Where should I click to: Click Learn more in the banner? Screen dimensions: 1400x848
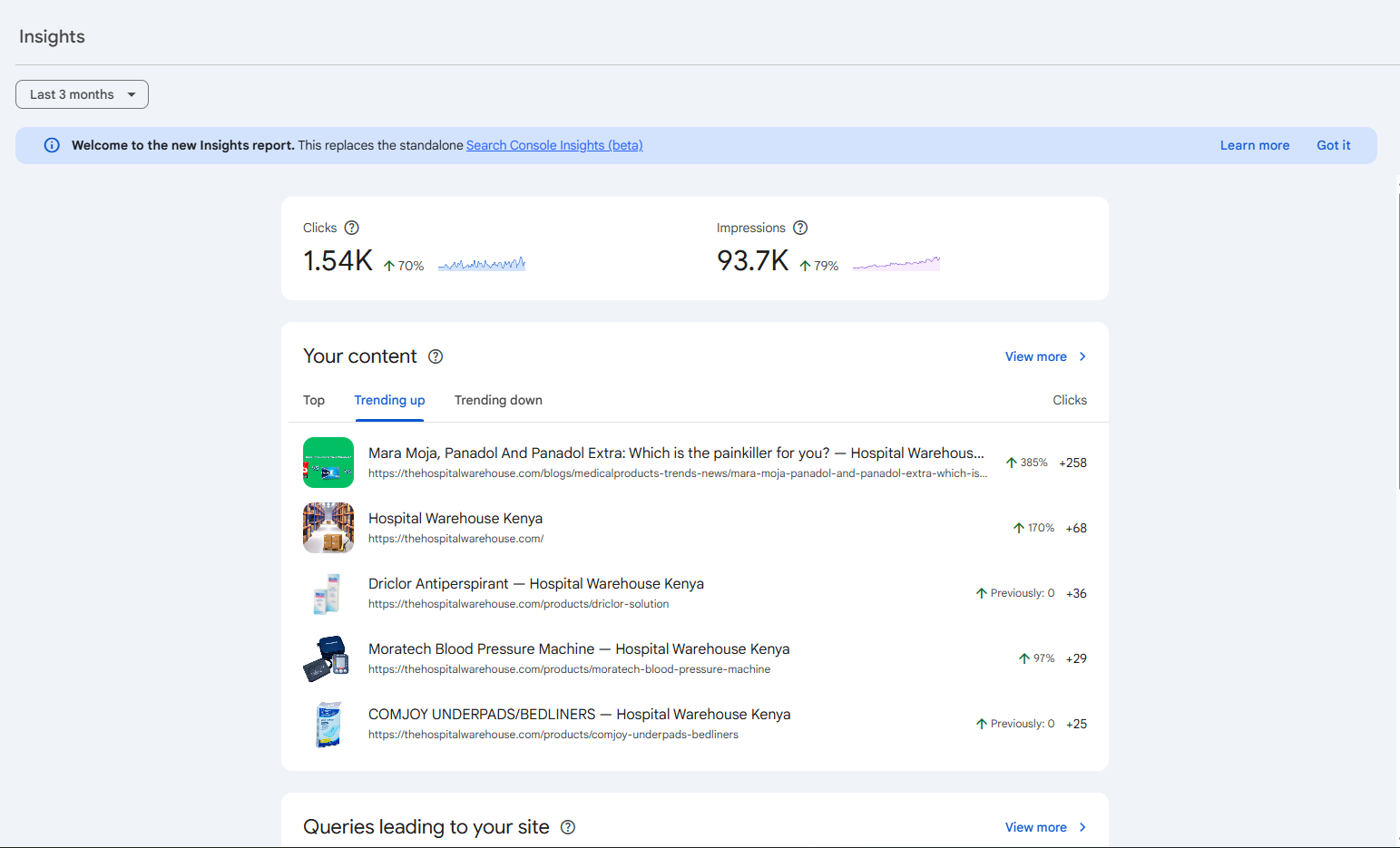1254,145
